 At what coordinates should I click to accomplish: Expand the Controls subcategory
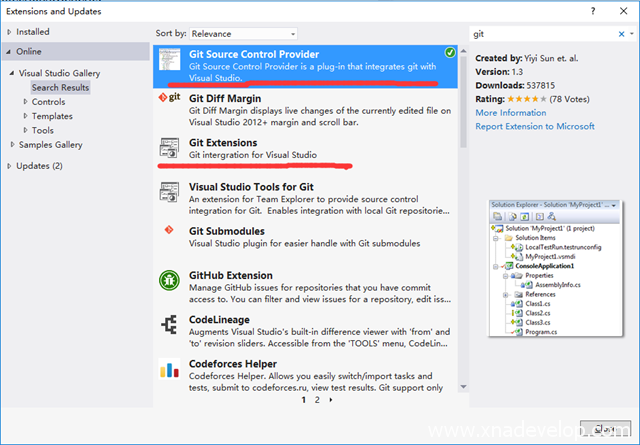[x=25, y=102]
